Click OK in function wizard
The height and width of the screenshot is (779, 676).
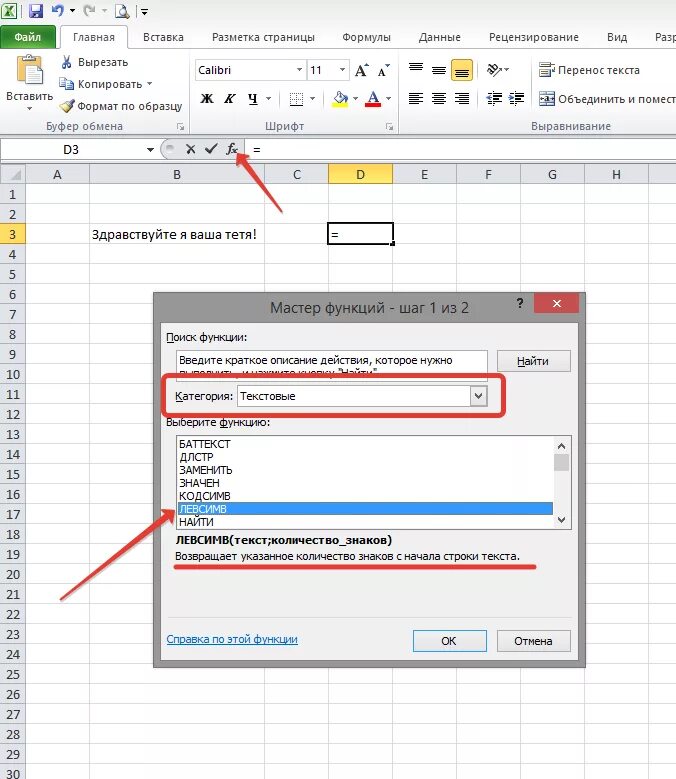450,641
